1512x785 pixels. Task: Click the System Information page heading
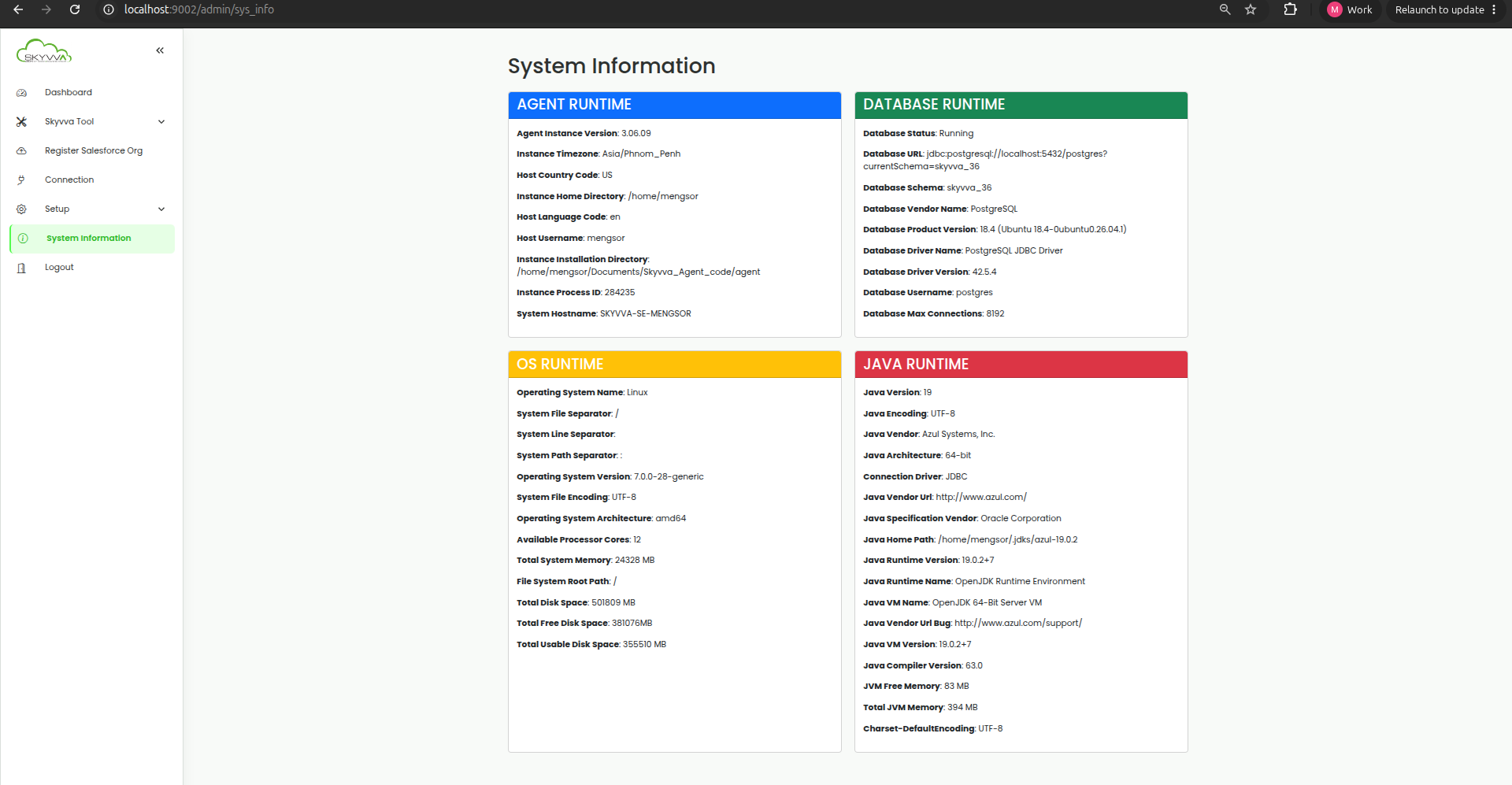tap(612, 66)
